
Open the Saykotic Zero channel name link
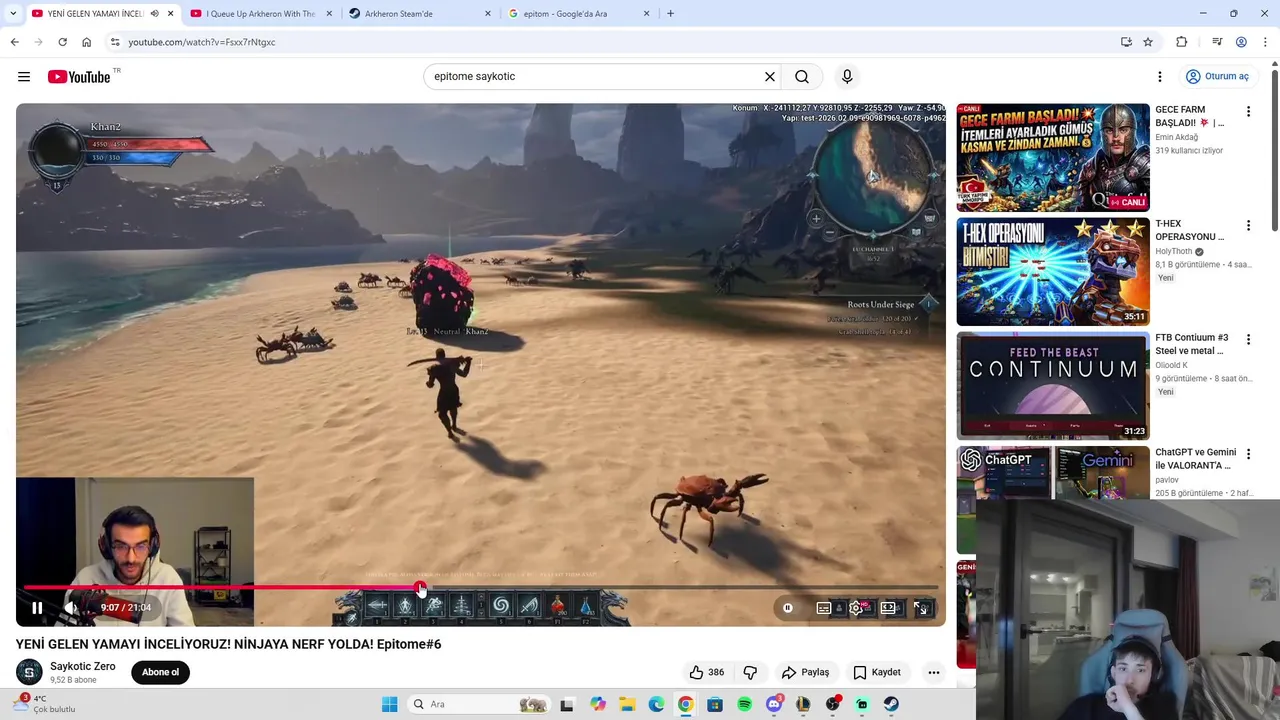83,666
